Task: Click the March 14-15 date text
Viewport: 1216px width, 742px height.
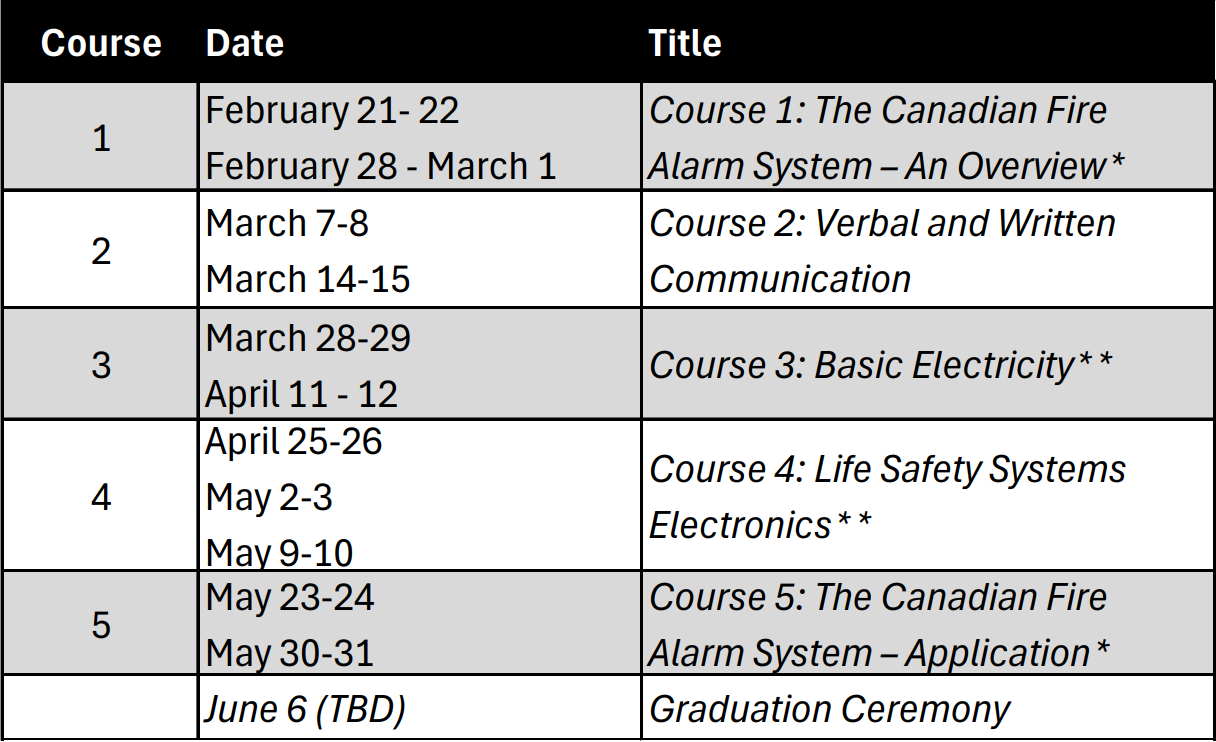Action: click(308, 279)
